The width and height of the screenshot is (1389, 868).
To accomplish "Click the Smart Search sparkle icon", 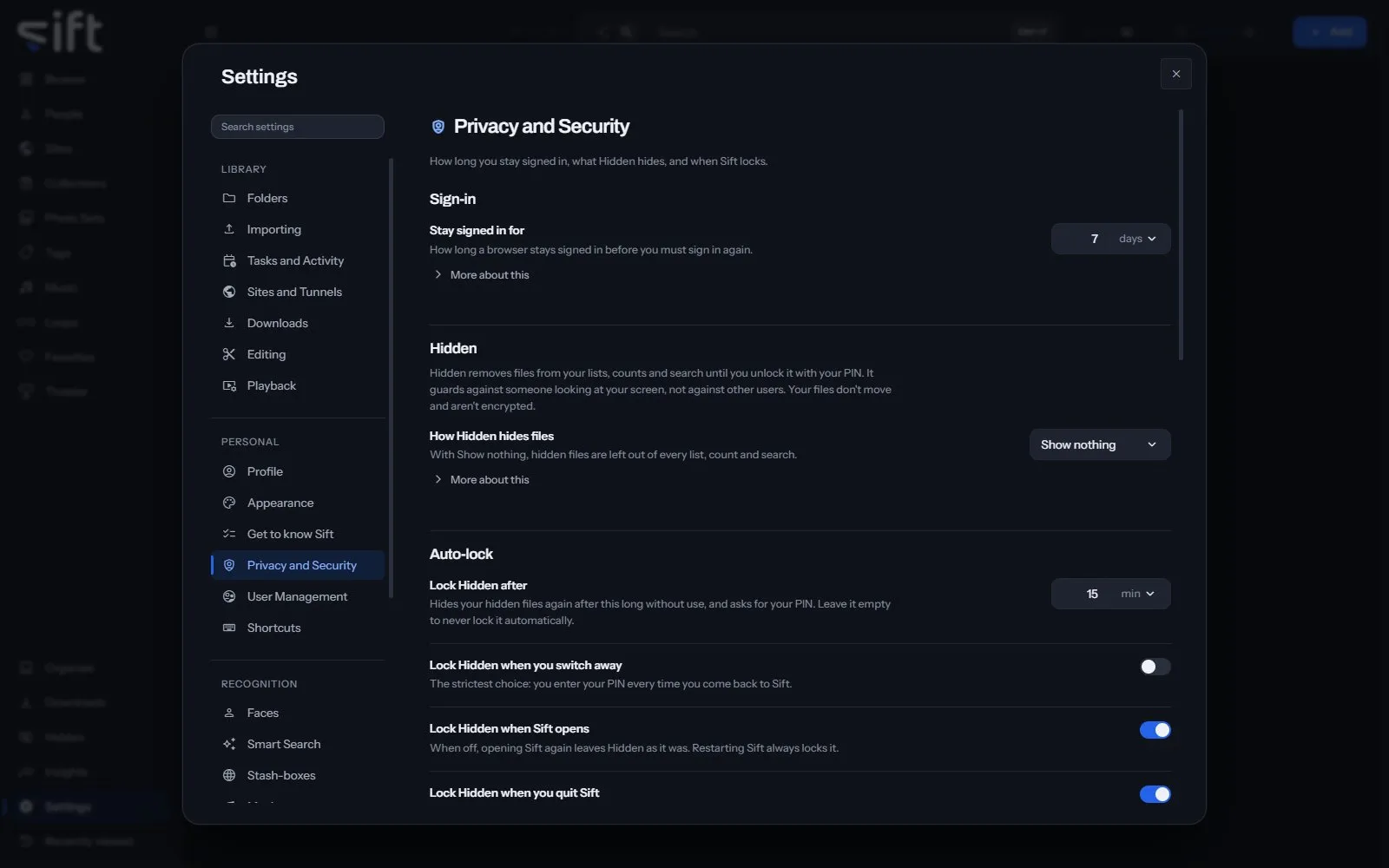I will coord(229,744).
